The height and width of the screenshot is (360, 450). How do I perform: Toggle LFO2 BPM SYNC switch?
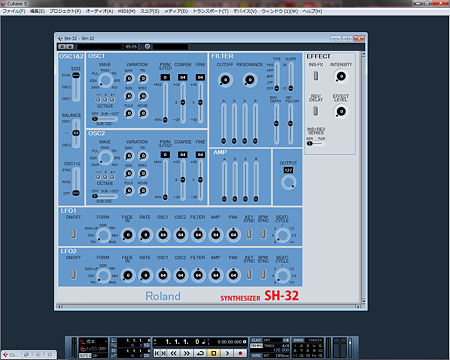(263, 274)
